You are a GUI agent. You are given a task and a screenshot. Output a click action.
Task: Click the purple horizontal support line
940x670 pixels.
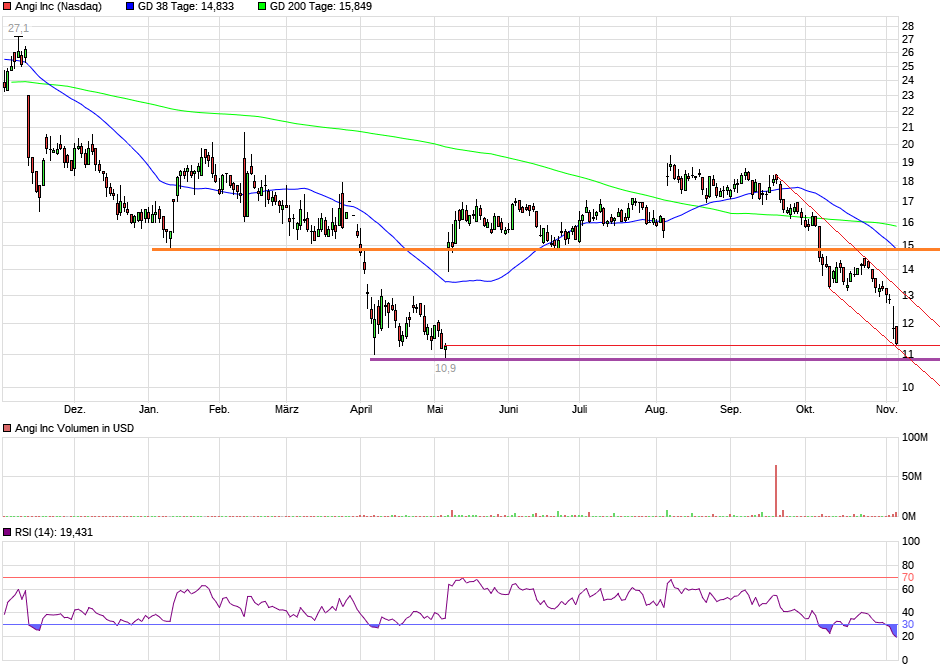600,359
